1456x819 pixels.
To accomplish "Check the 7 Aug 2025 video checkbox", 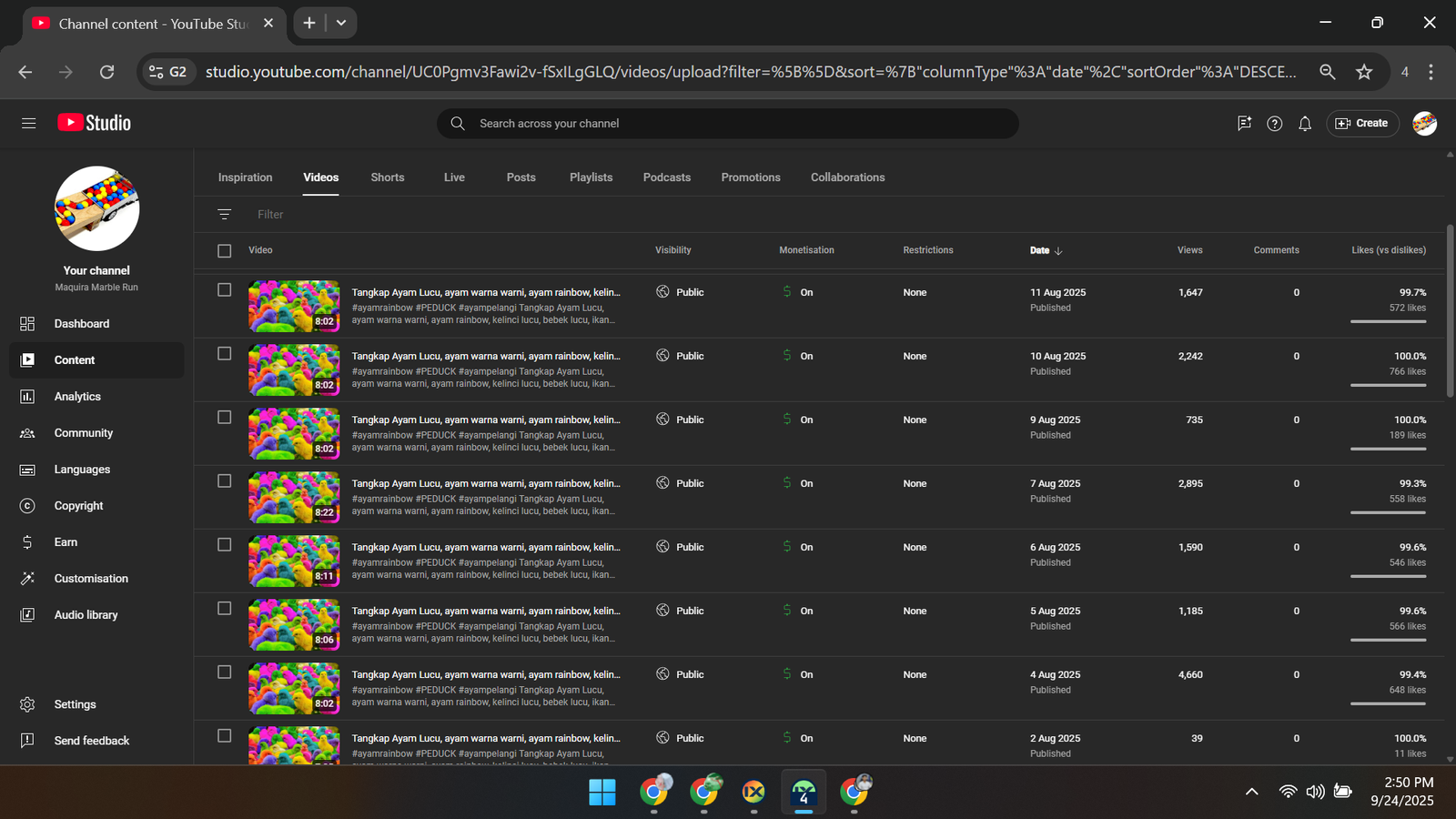I will (x=225, y=481).
